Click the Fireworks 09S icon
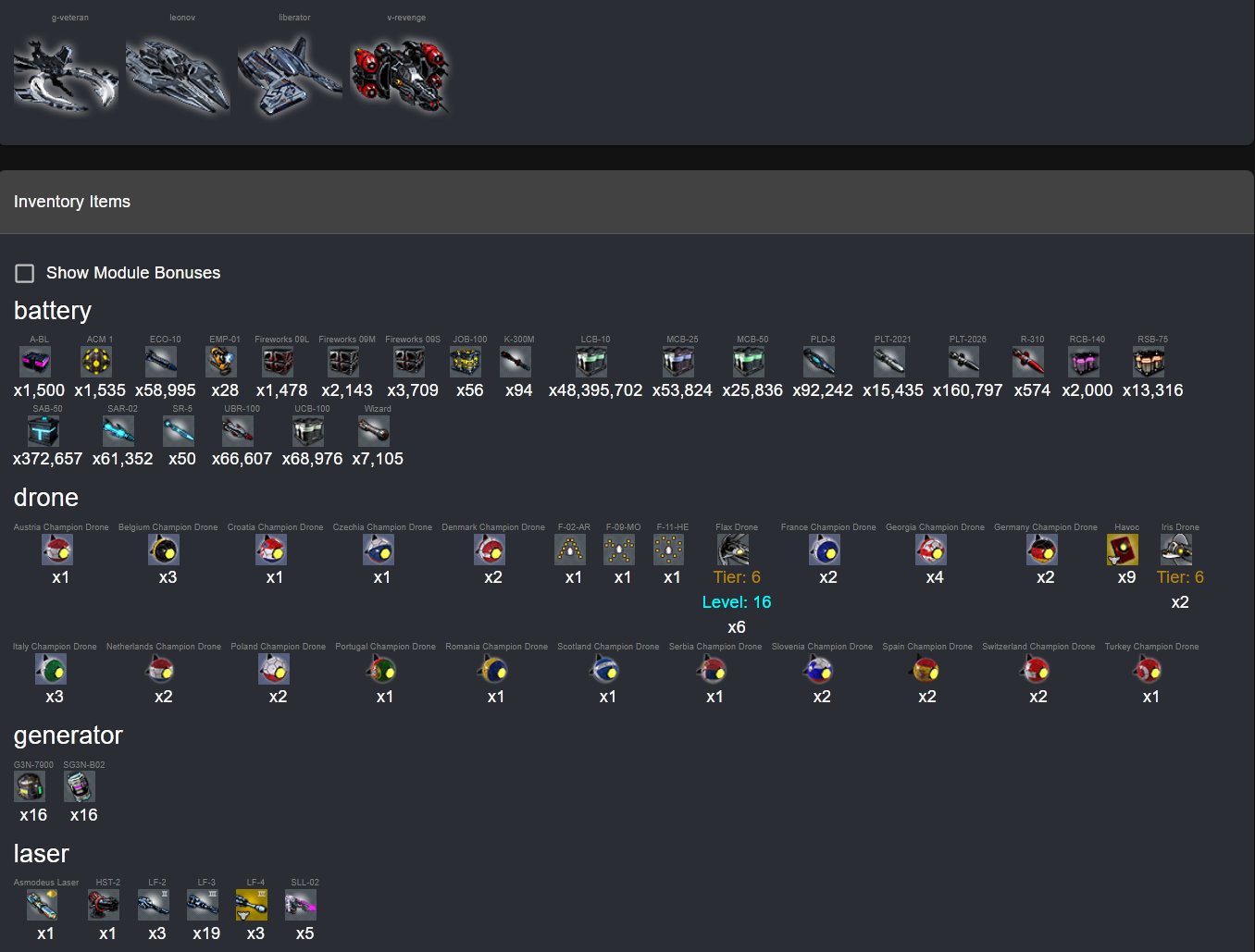Viewport: 1255px width, 952px height. click(x=409, y=362)
